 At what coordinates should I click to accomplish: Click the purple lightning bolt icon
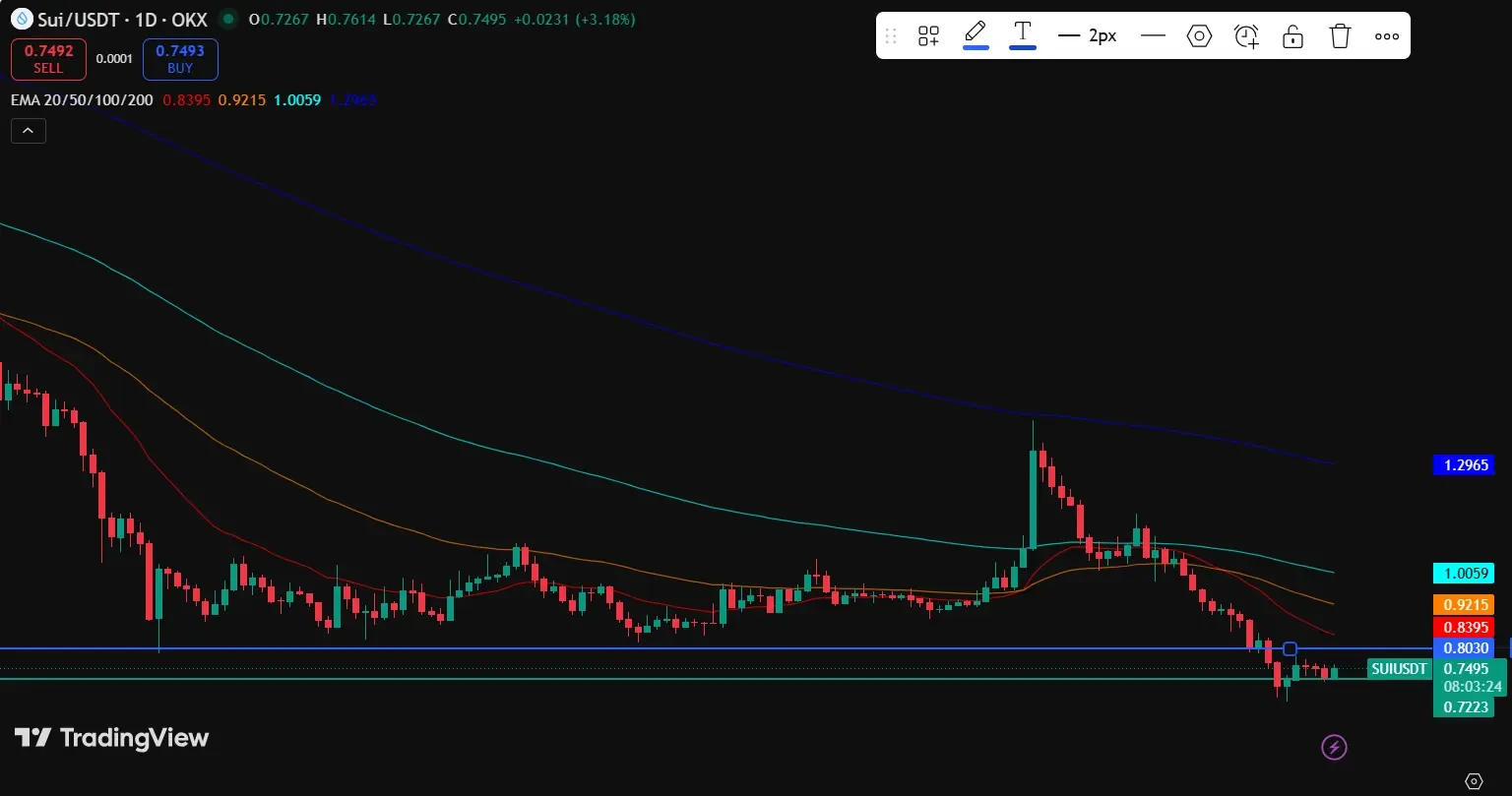click(x=1334, y=748)
